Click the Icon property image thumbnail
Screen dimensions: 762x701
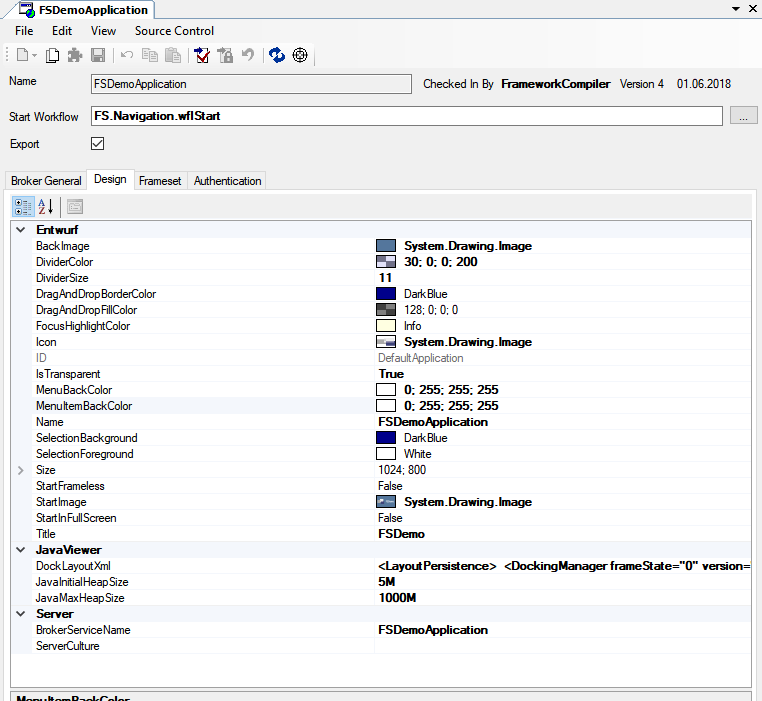pyautogui.click(x=386, y=342)
